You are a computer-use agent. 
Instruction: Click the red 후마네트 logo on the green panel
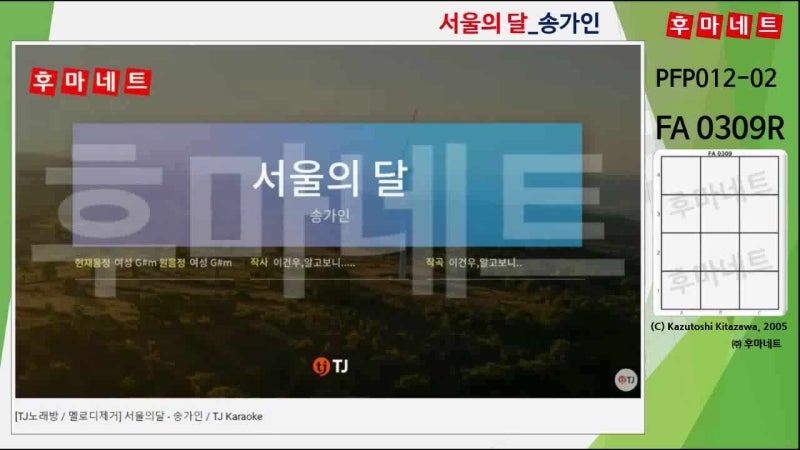(x=724, y=25)
